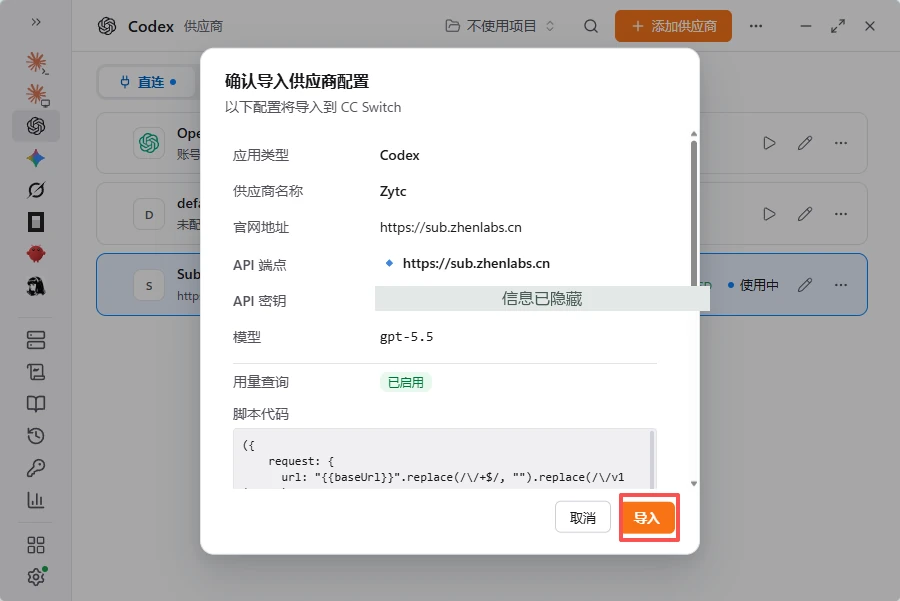Image resolution: width=900 pixels, height=601 pixels.
Task: Open the 不使用项目 project dropdown
Action: click(x=500, y=26)
